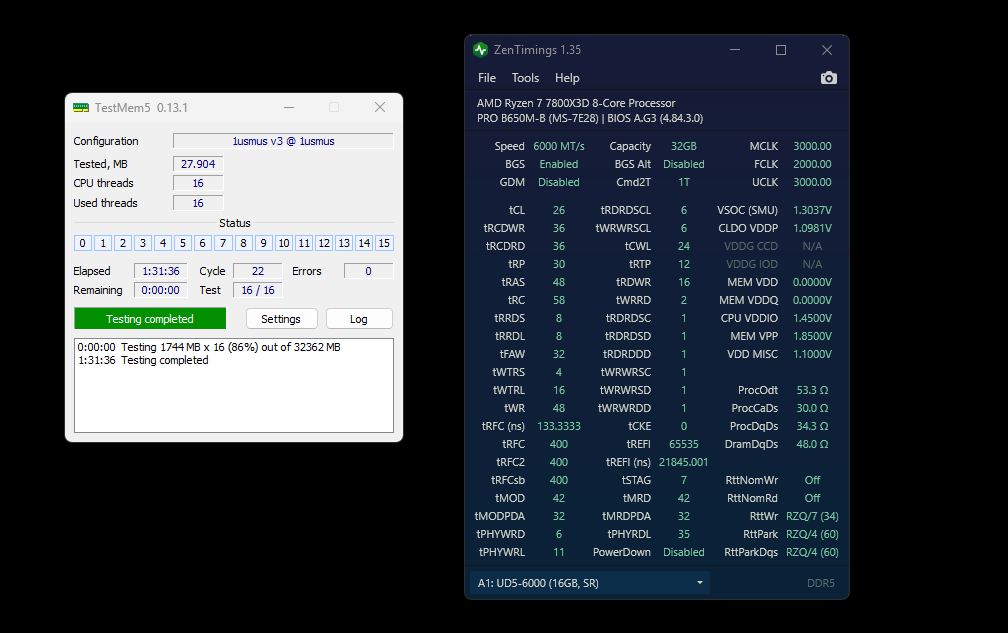Open the TestMem5 Log
The height and width of the screenshot is (633, 1008).
coord(359,319)
